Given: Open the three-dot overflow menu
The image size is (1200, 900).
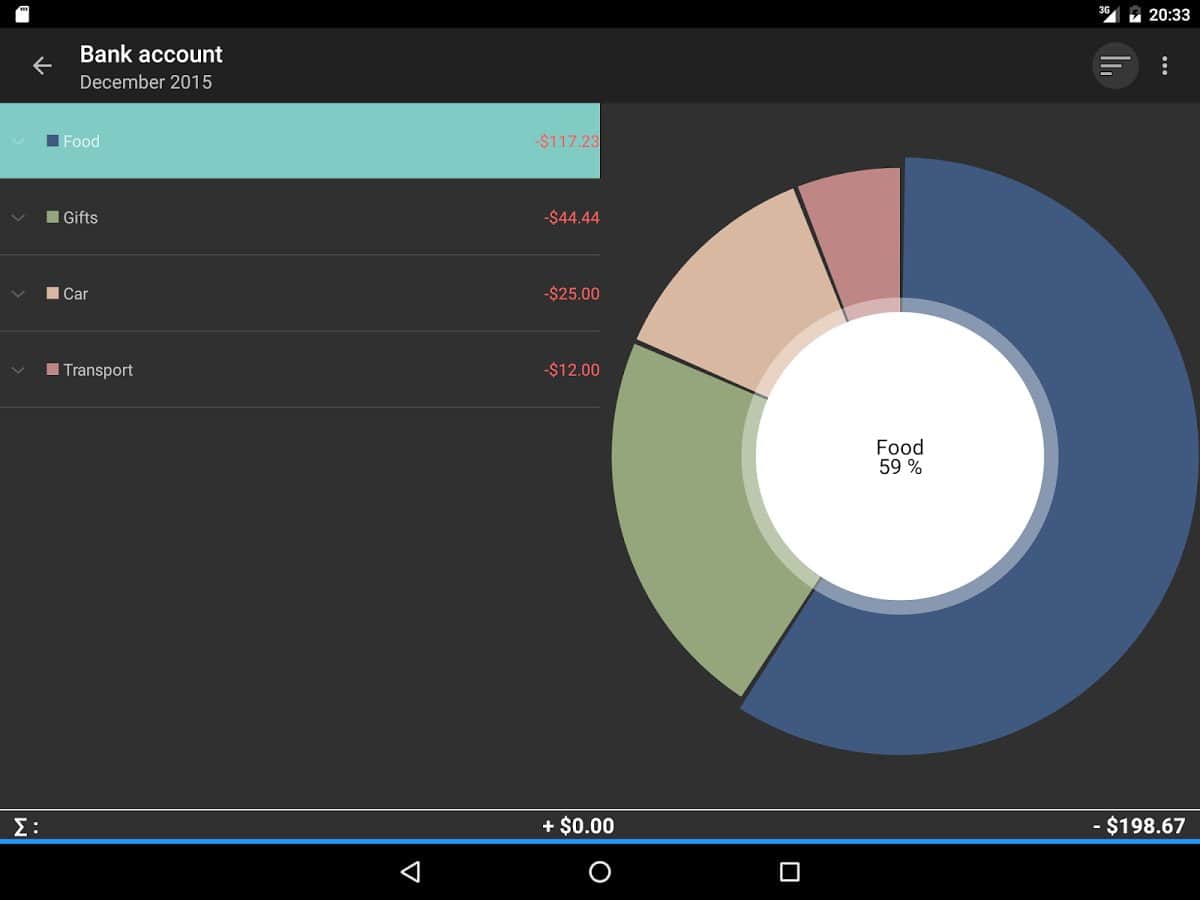Looking at the screenshot, I should click(x=1164, y=66).
